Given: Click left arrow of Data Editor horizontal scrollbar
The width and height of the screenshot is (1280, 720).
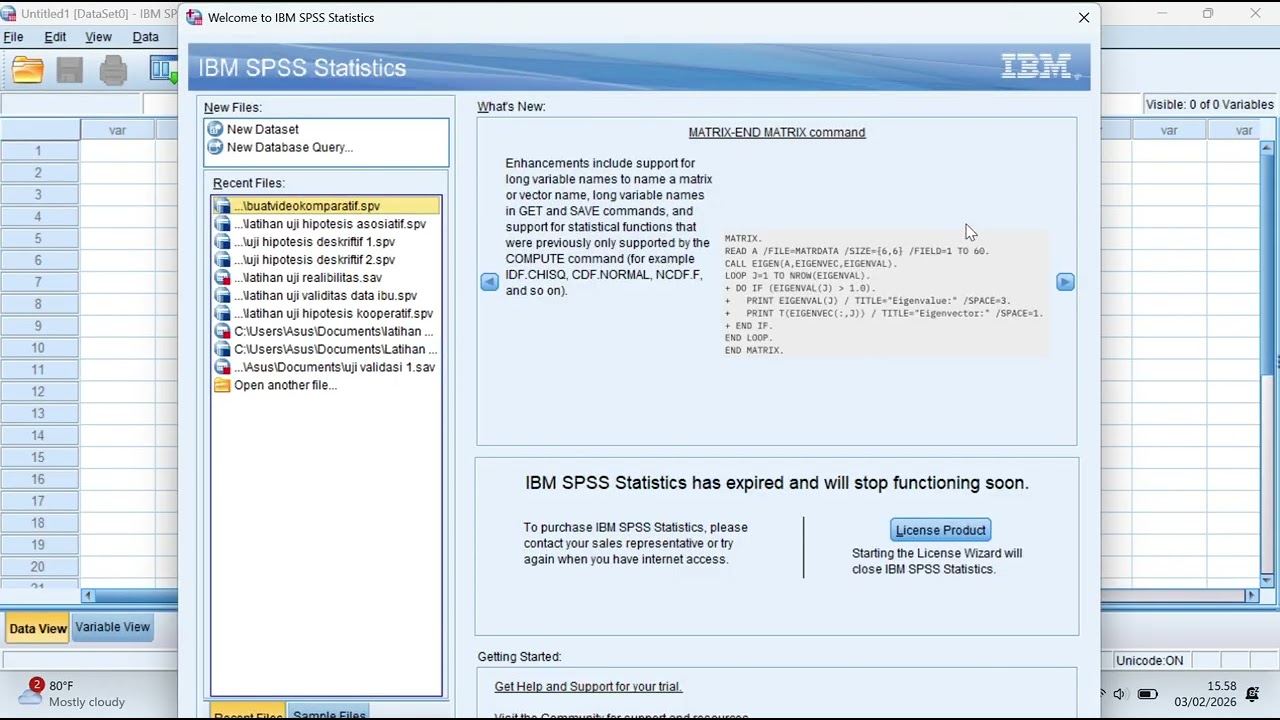Looking at the screenshot, I should (x=88, y=595).
